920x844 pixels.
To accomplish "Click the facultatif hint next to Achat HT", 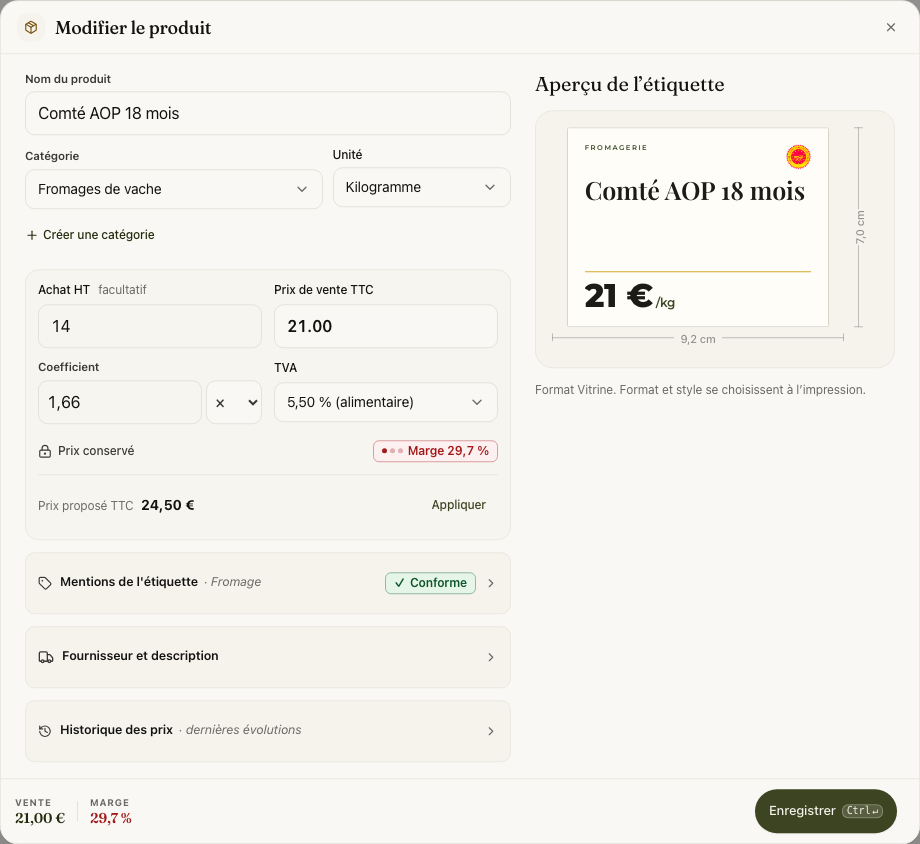I will 122,289.
